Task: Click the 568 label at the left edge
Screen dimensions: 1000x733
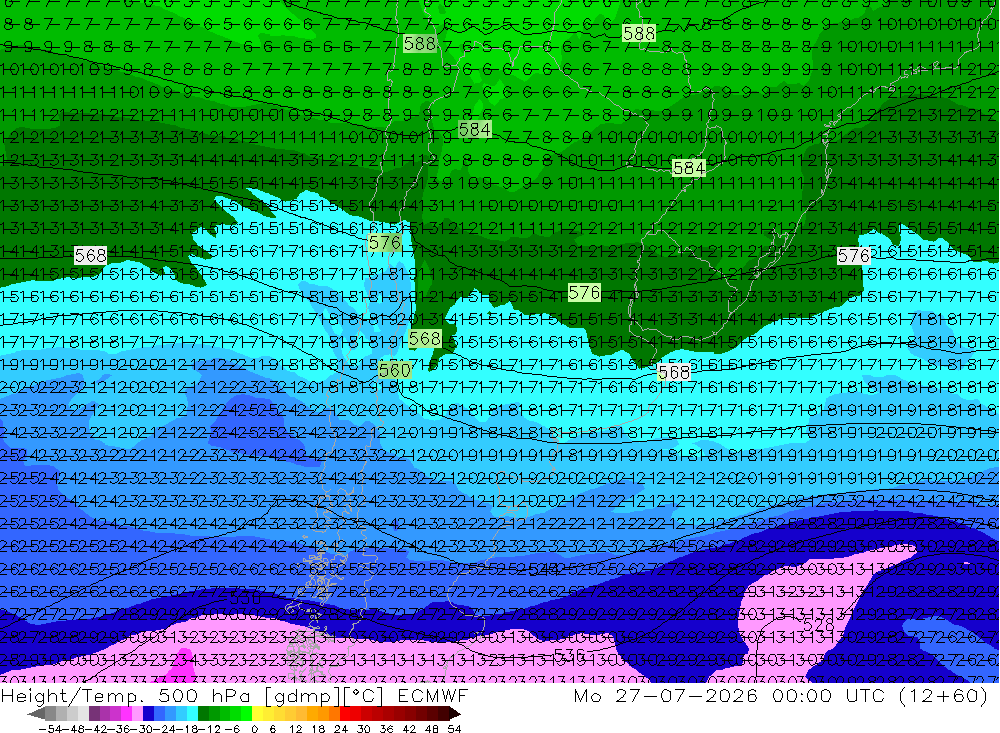Action: tap(91, 256)
